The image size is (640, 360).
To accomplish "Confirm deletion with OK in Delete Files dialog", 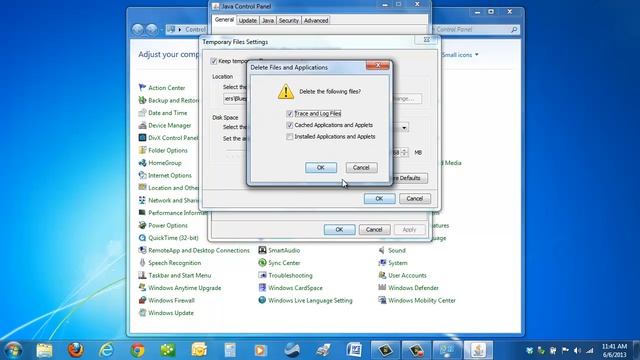I will click(321, 167).
